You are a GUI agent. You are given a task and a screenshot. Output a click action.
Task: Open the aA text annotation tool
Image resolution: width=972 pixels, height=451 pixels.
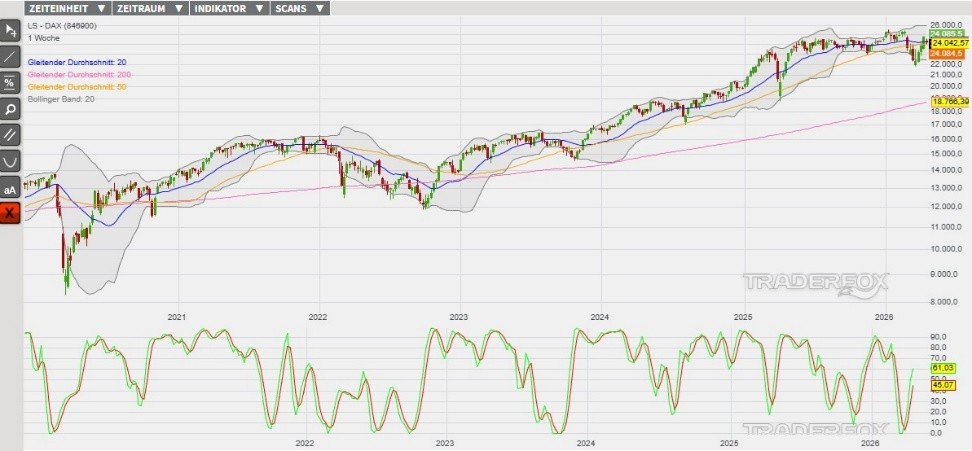click(x=10, y=187)
